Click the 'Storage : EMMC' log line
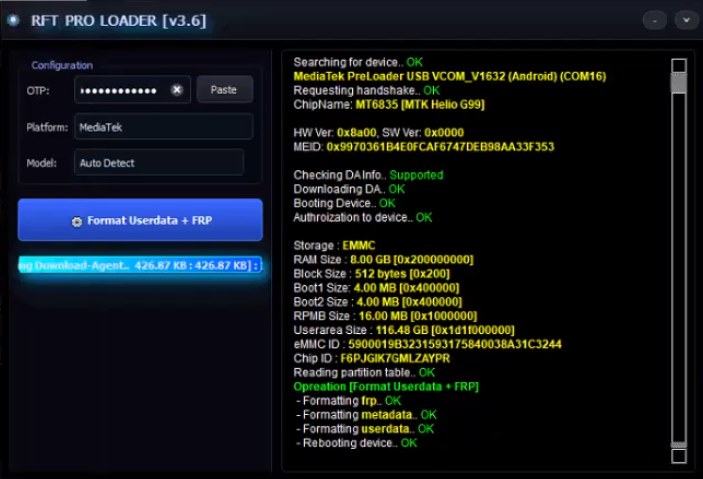 click(x=334, y=245)
